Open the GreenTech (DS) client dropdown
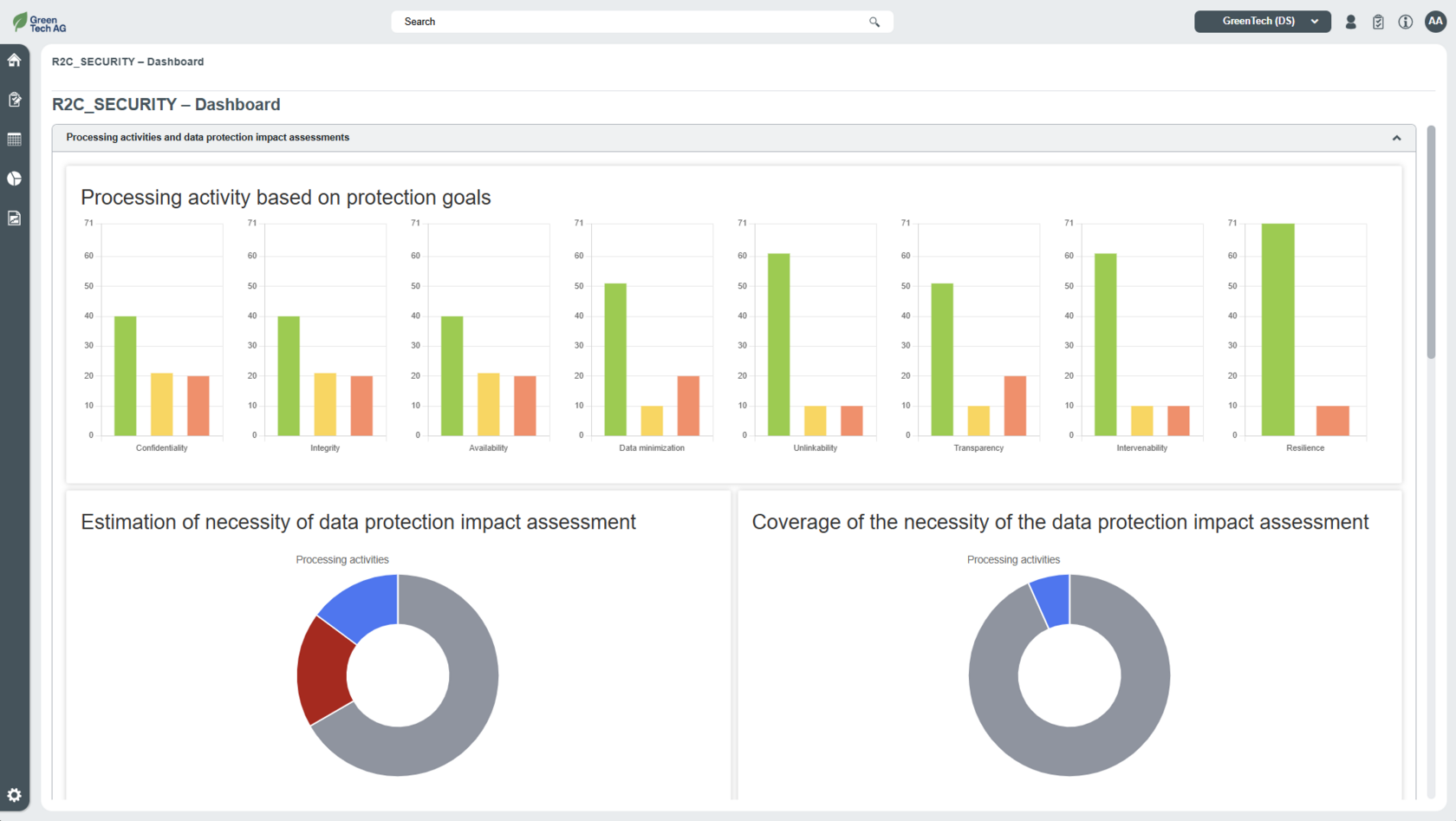The image size is (1456, 821). [x=1262, y=22]
